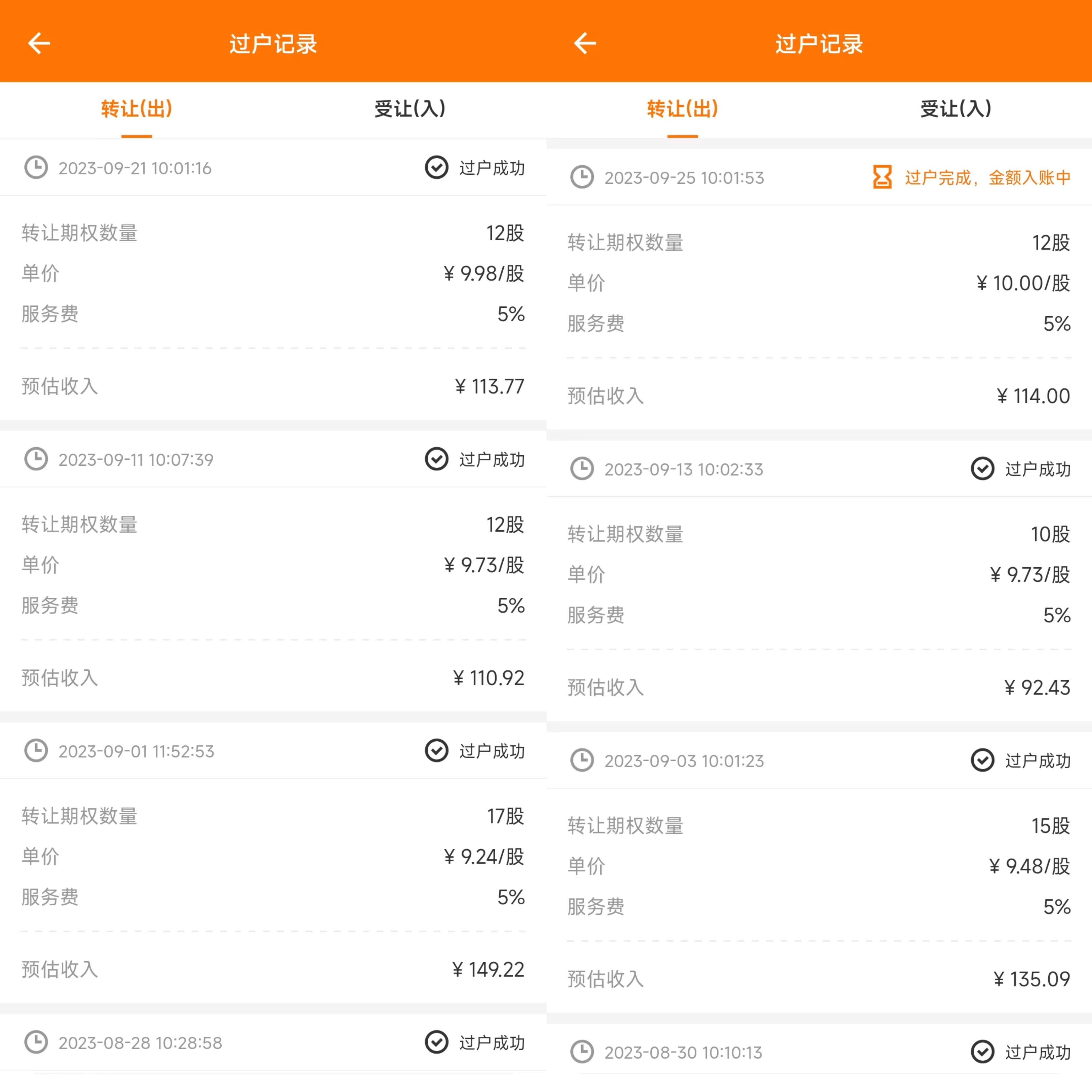The height and width of the screenshot is (1092, 1092).
Task: Click the hourglass icon for the pending 09-25 transfer
Action: click(x=882, y=178)
